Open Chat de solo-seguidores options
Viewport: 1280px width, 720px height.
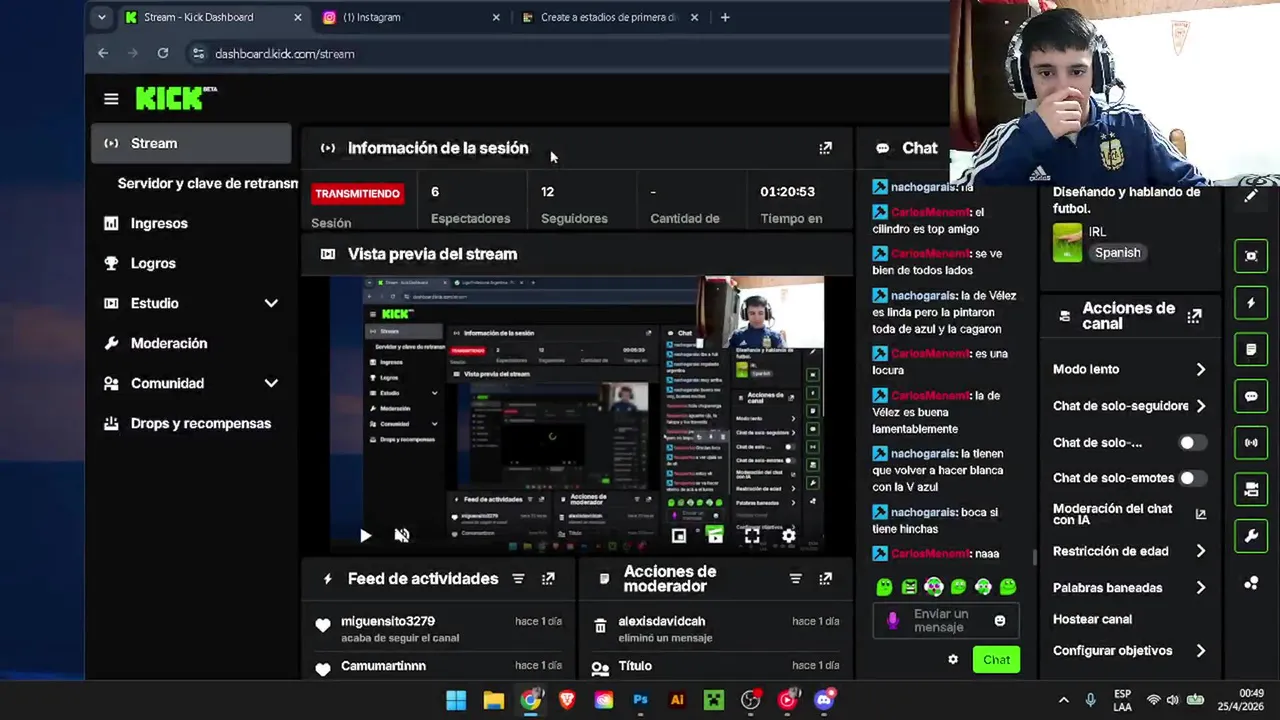pos(1129,406)
